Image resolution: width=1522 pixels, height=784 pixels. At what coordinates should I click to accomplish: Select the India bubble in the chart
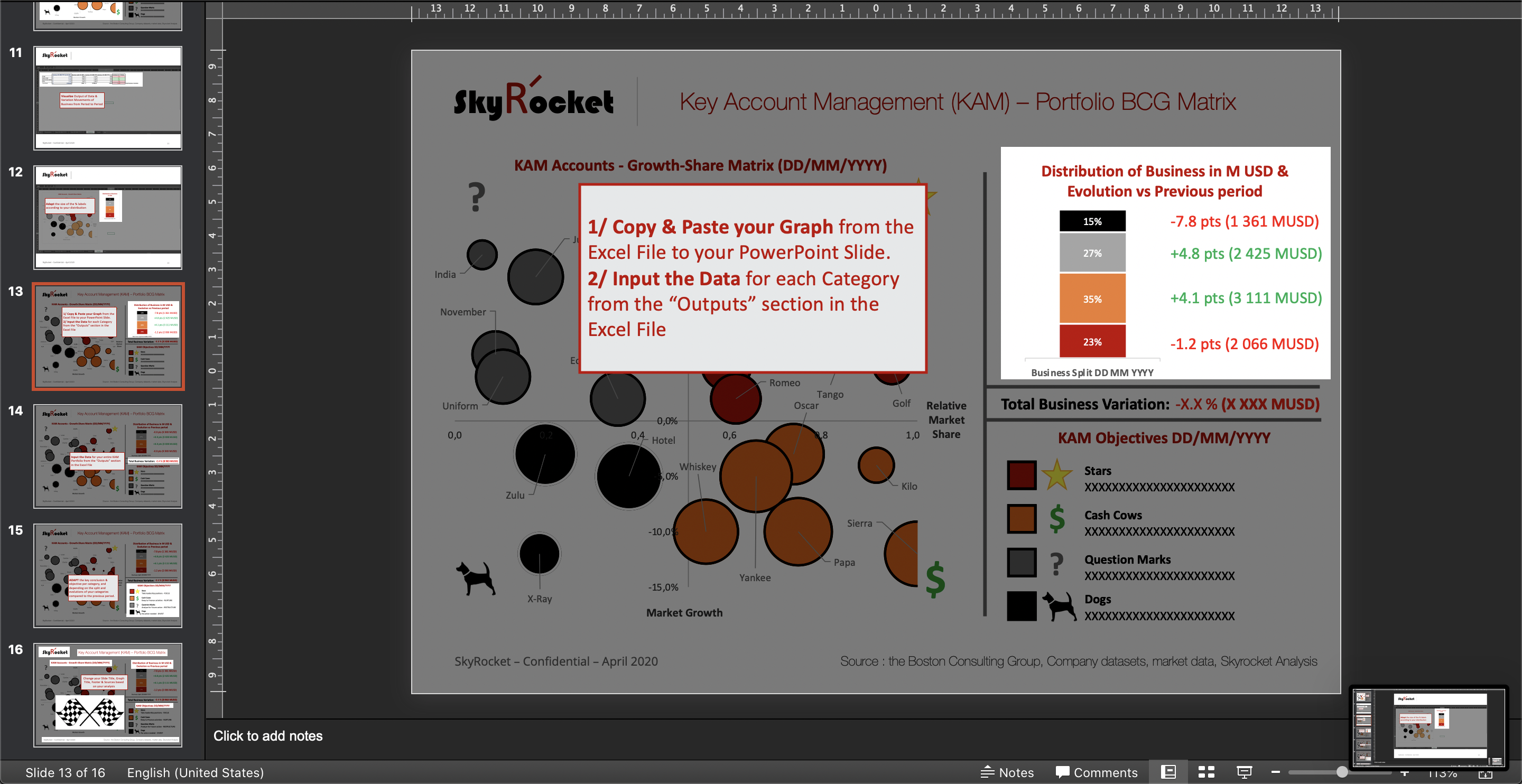click(482, 255)
